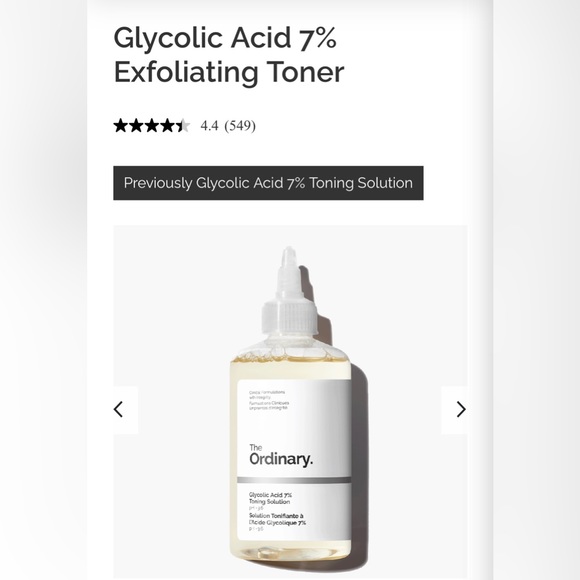The image size is (580, 580).
Task: Click the foam bubbles at the top of the liquid
Action: pos(290,357)
